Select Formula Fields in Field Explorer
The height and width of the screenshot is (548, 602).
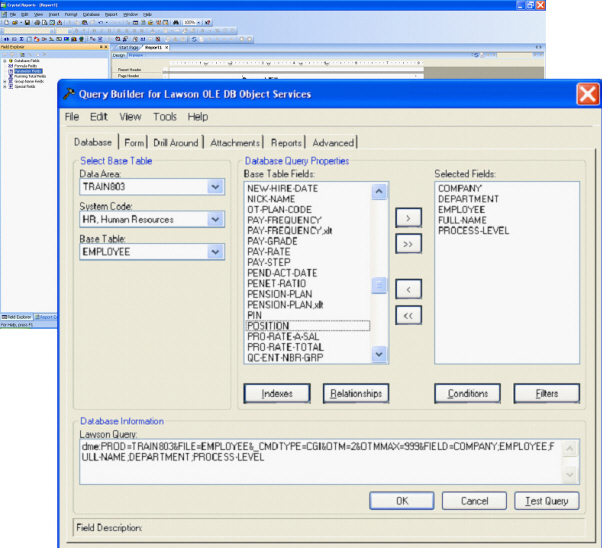(x=26, y=66)
